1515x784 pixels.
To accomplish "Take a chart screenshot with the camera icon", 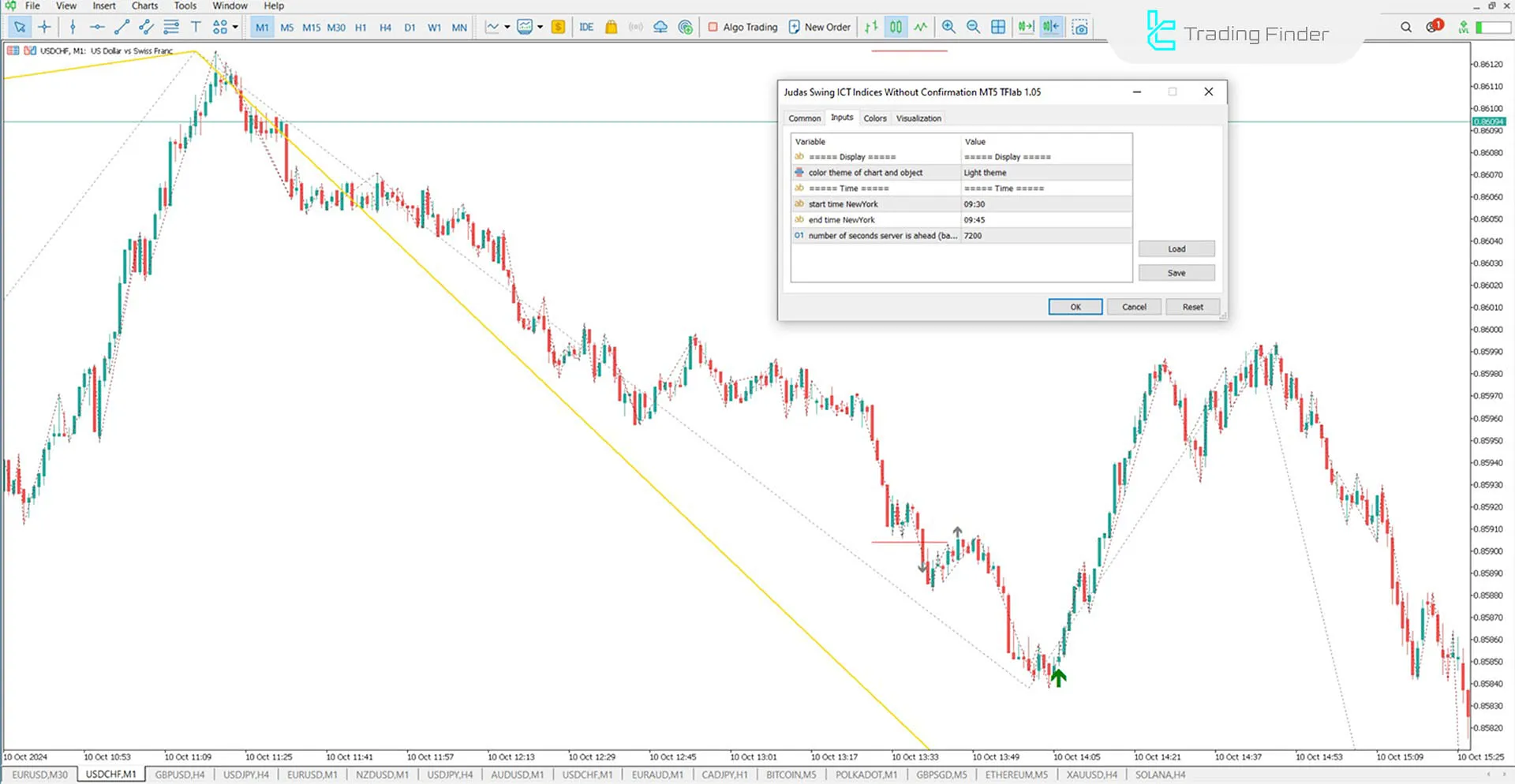I will [1079, 26].
